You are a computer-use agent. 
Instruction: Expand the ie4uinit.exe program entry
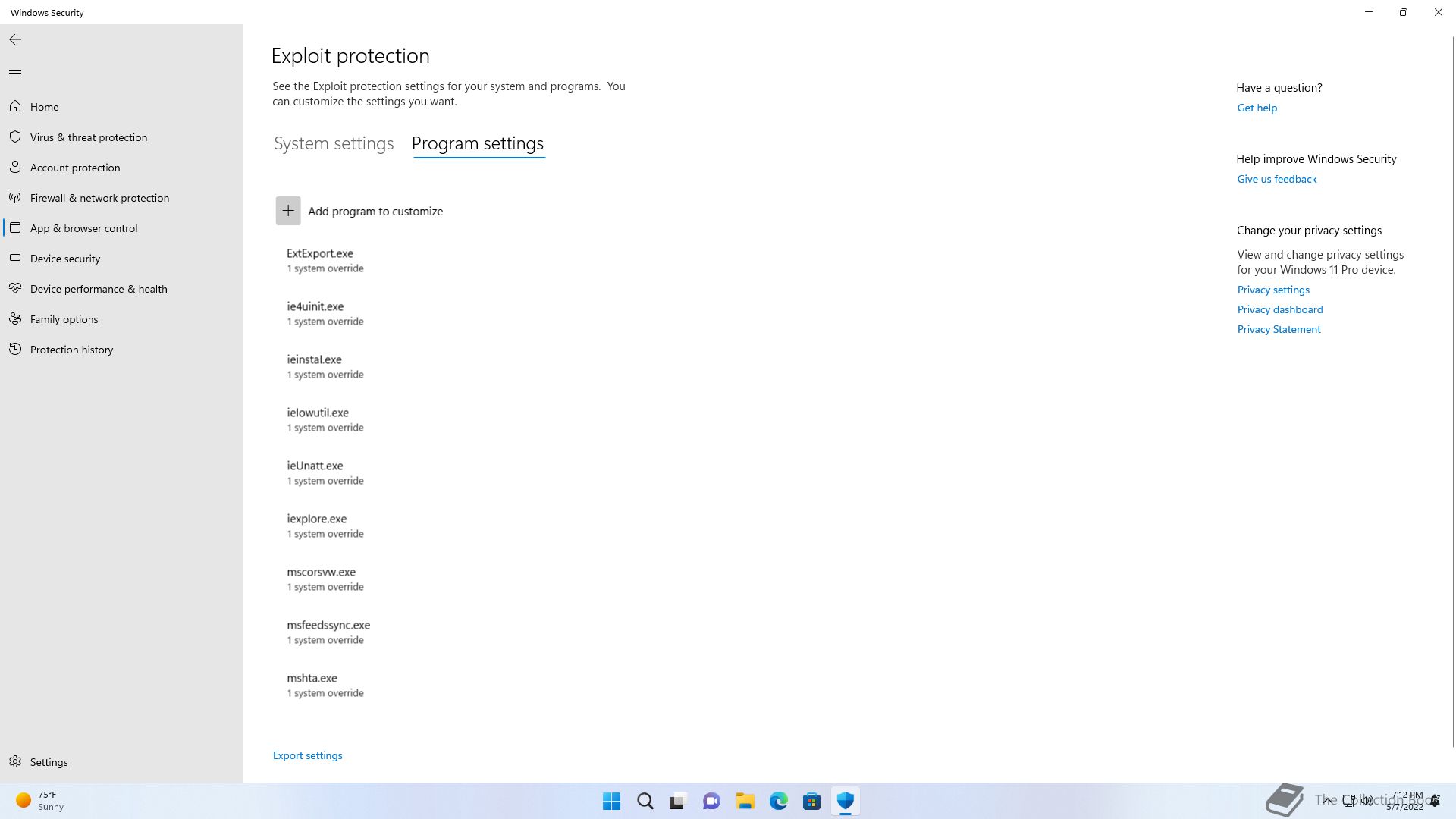tap(325, 313)
